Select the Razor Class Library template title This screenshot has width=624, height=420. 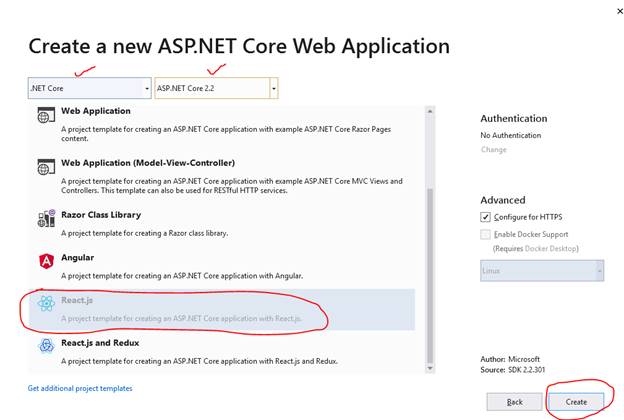(101, 215)
